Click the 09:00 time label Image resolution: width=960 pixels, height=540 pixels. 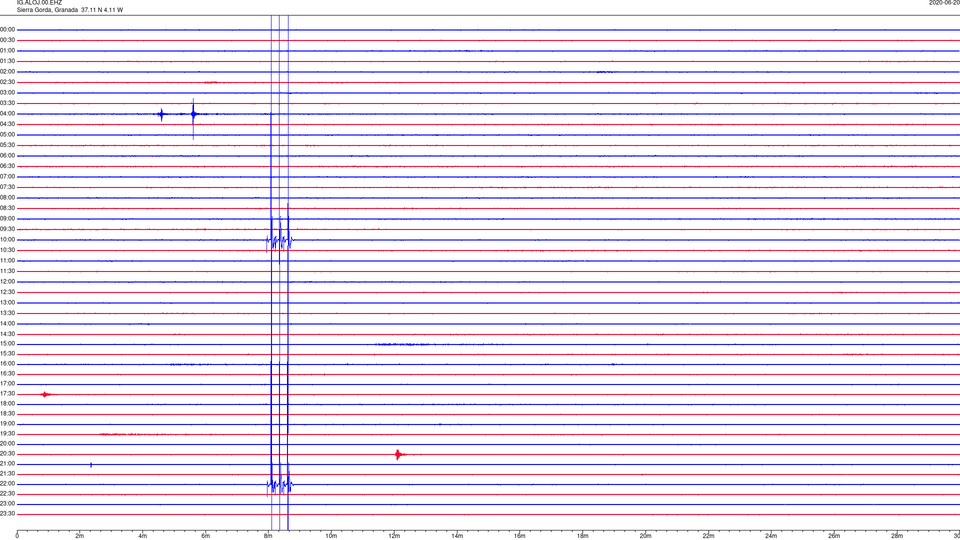(x=8, y=219)
